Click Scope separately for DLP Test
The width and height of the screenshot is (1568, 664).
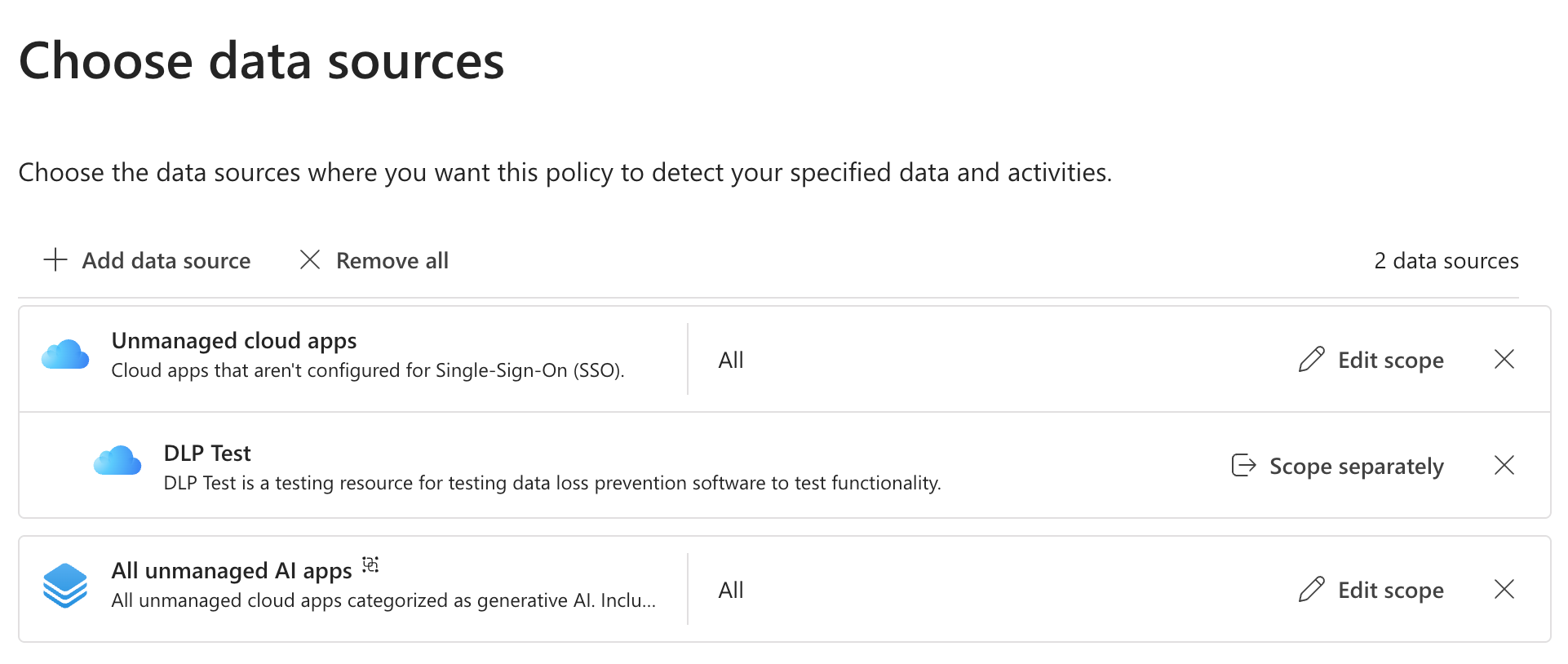click(x=1356, y=466)
